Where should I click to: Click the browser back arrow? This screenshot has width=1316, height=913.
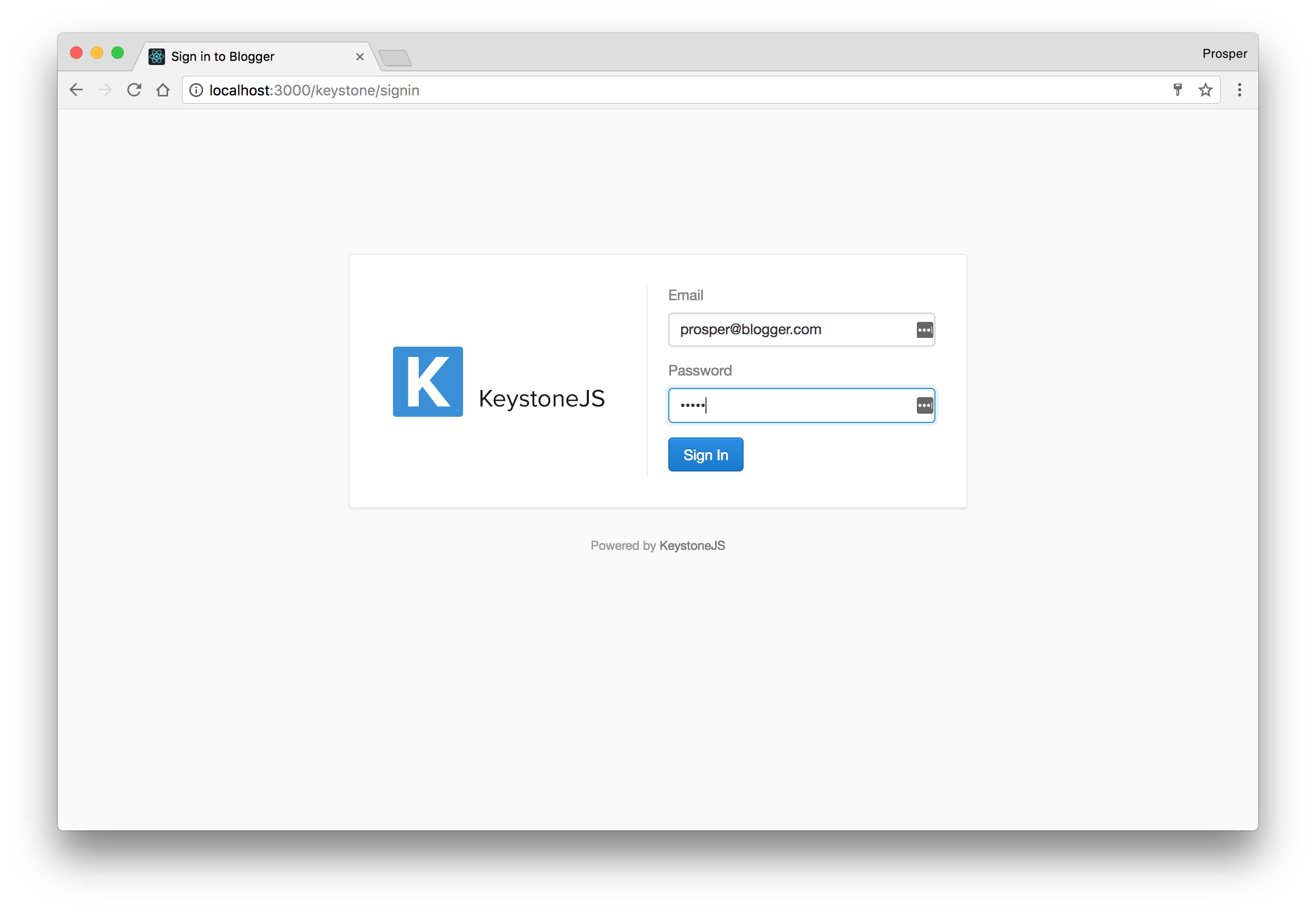(76, 90)
